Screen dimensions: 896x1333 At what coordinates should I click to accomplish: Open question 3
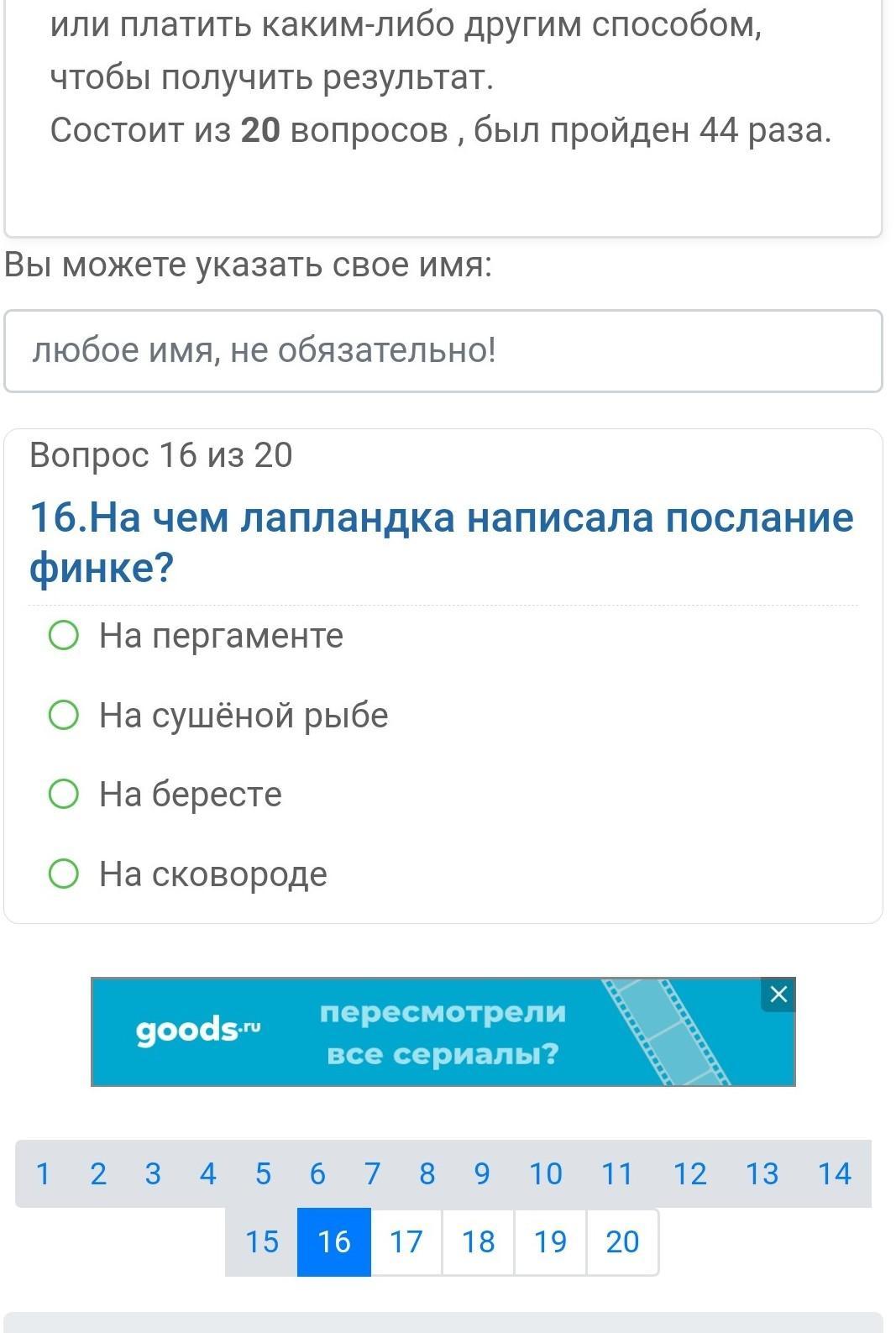point(153,1173)
